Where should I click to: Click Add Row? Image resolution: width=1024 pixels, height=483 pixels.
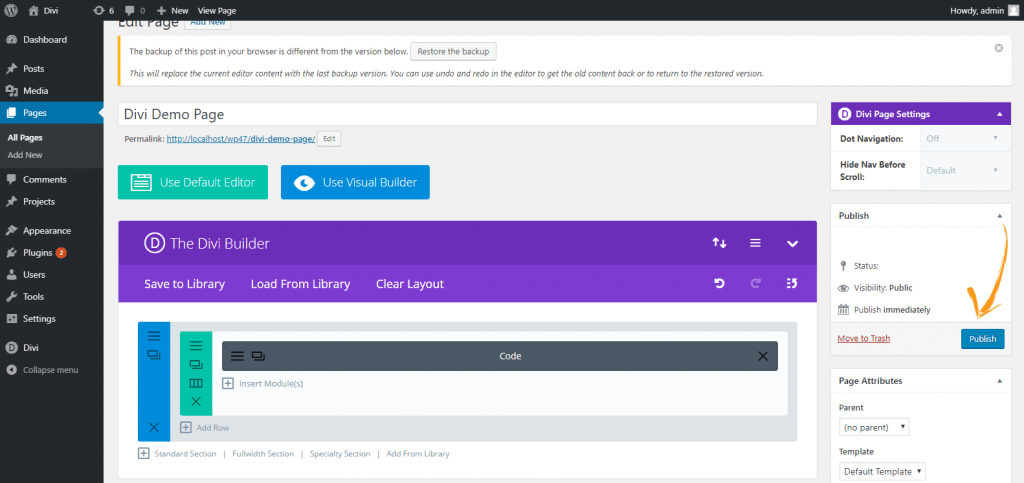[204, 428]
